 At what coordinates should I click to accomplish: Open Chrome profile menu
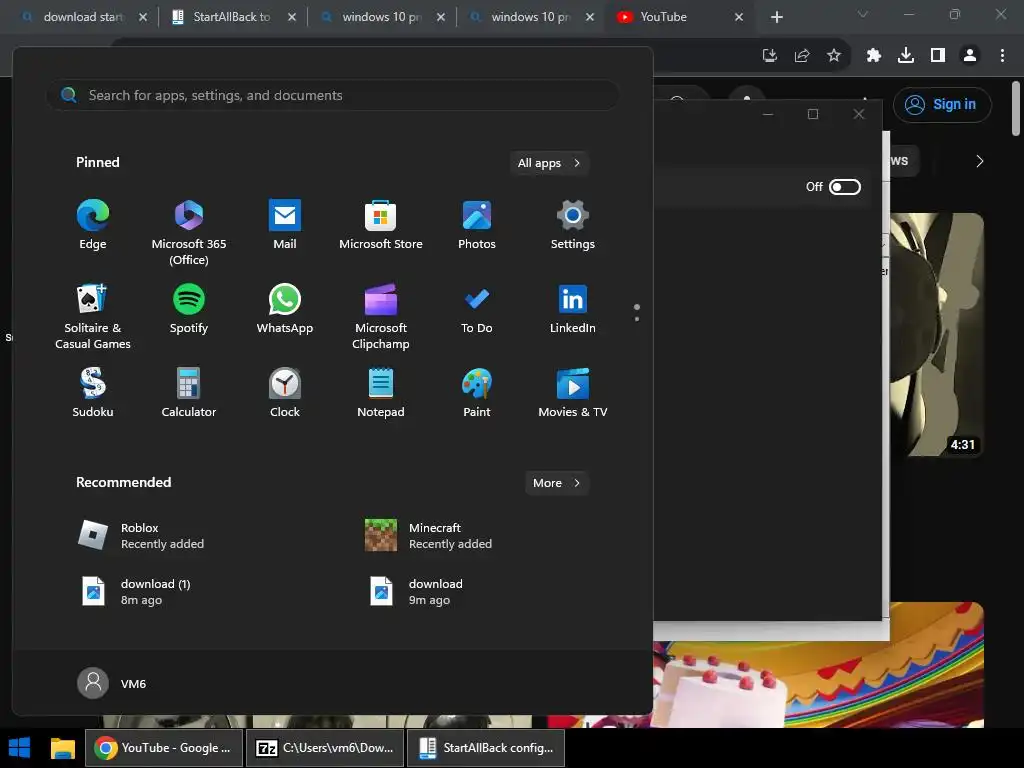[x=970, y=56]
